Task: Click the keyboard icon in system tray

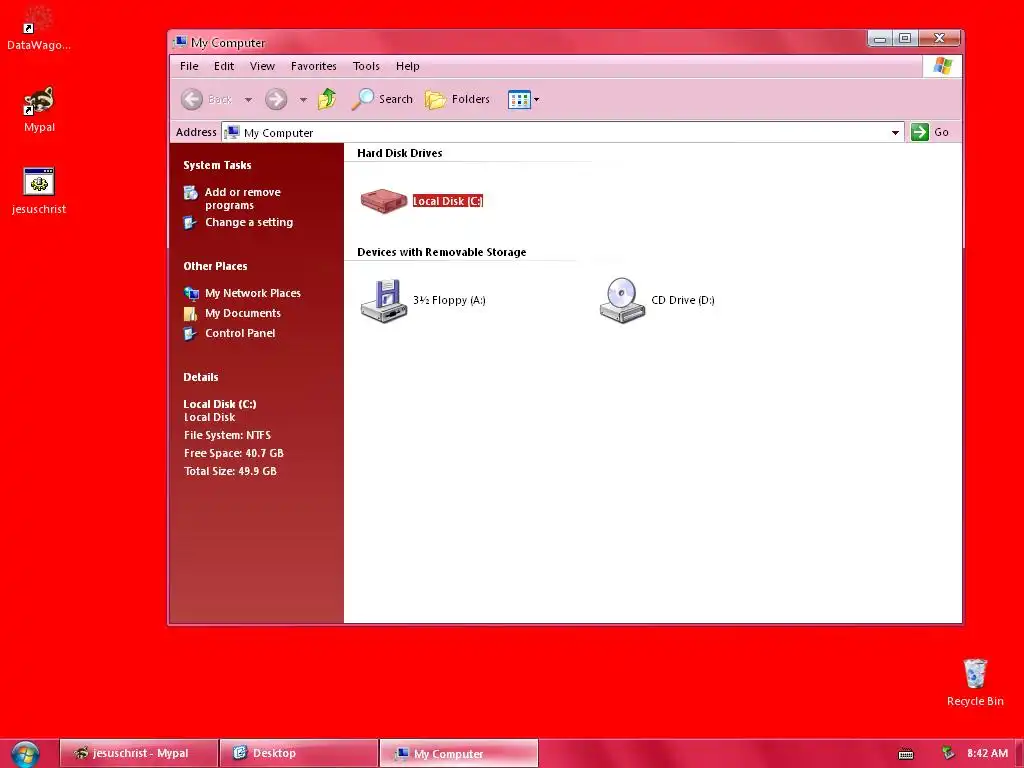Action: click(x=906, y=754)
